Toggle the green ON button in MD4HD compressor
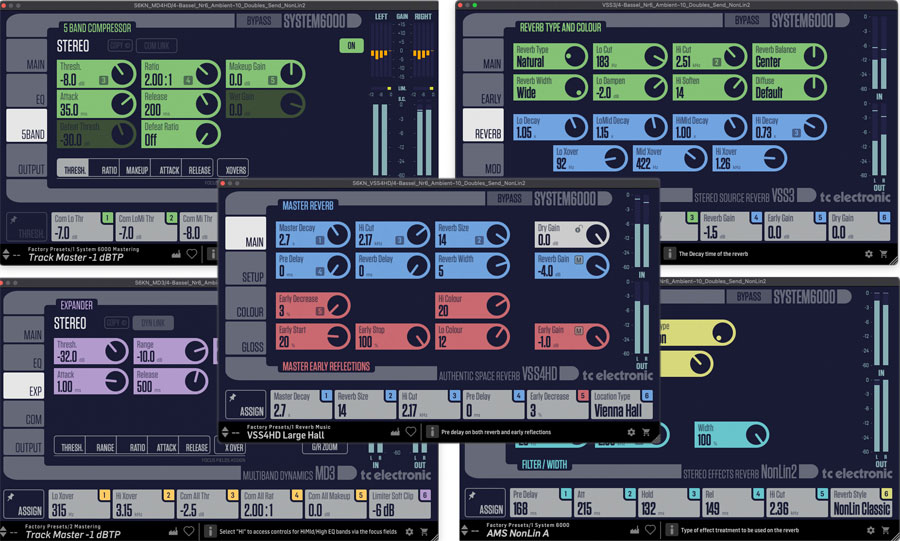The image size is (900, 541). pyautogui.click(x=351, y=45)
